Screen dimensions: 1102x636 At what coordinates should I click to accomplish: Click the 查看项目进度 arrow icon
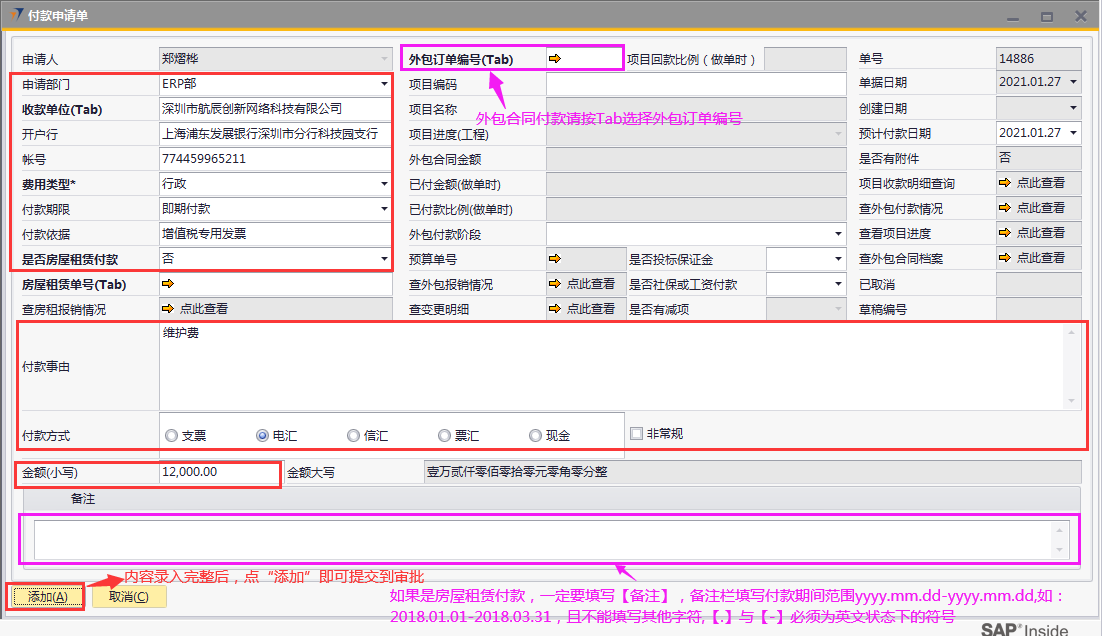(1005, 233)
